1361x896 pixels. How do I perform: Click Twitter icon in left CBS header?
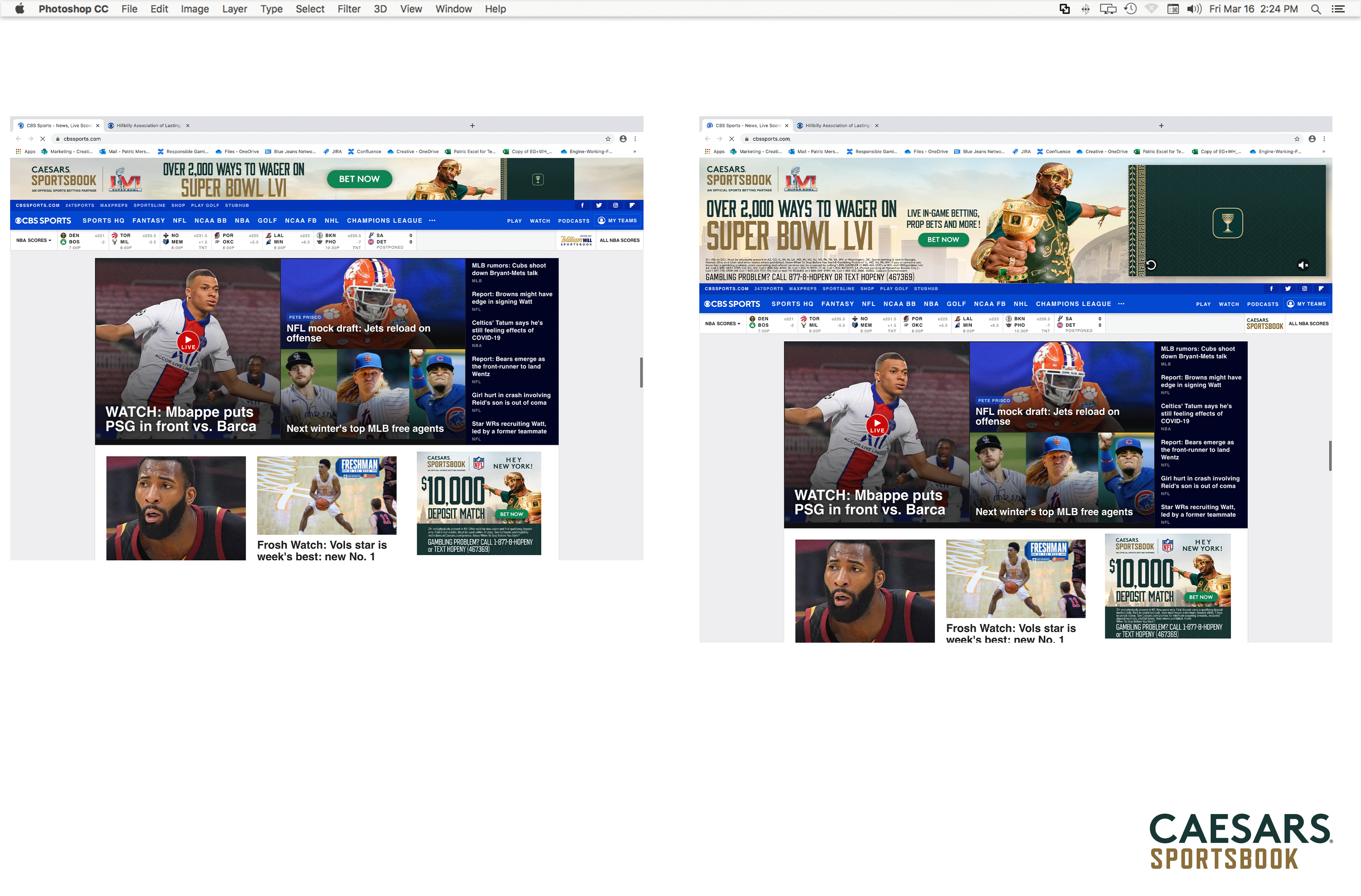599,205
